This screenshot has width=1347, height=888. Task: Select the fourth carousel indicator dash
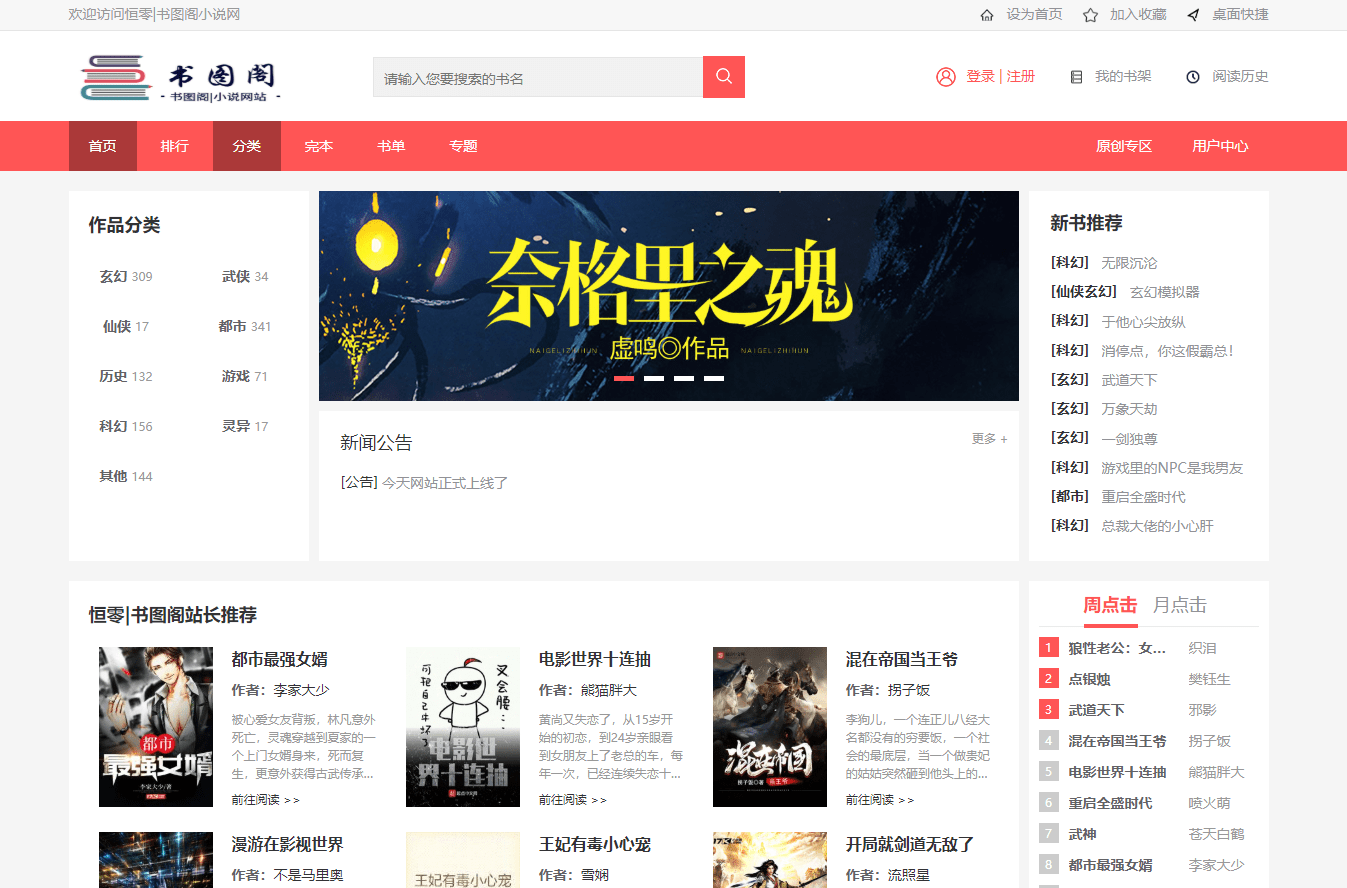pos(714,379)
